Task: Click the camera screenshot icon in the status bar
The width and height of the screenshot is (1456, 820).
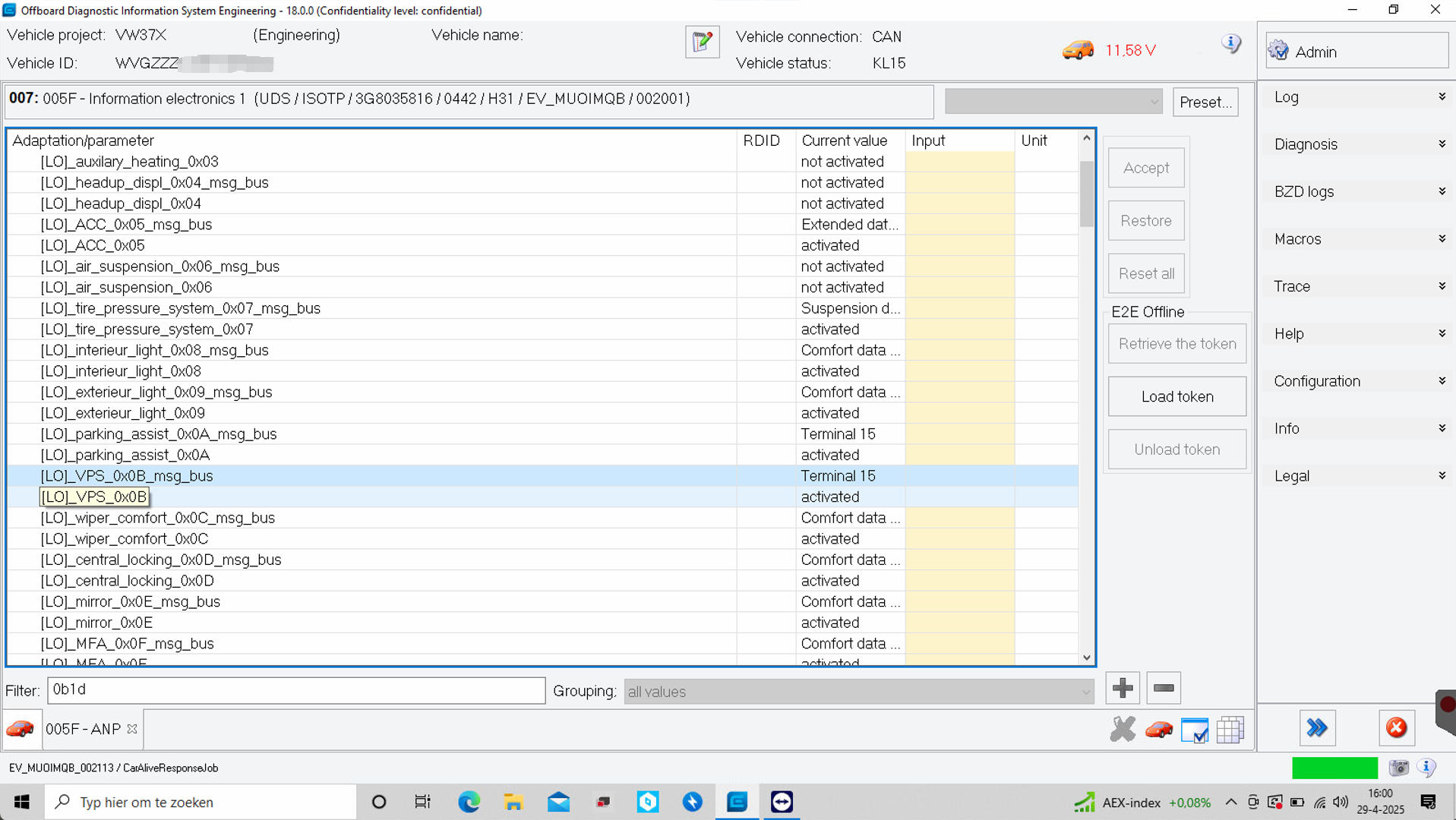Action: pyautogui.click(x=1399, y=768)
